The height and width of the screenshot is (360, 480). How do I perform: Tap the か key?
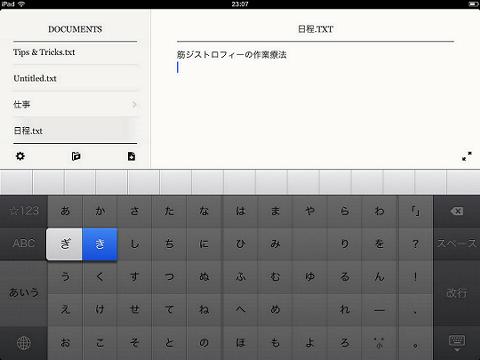100,211
